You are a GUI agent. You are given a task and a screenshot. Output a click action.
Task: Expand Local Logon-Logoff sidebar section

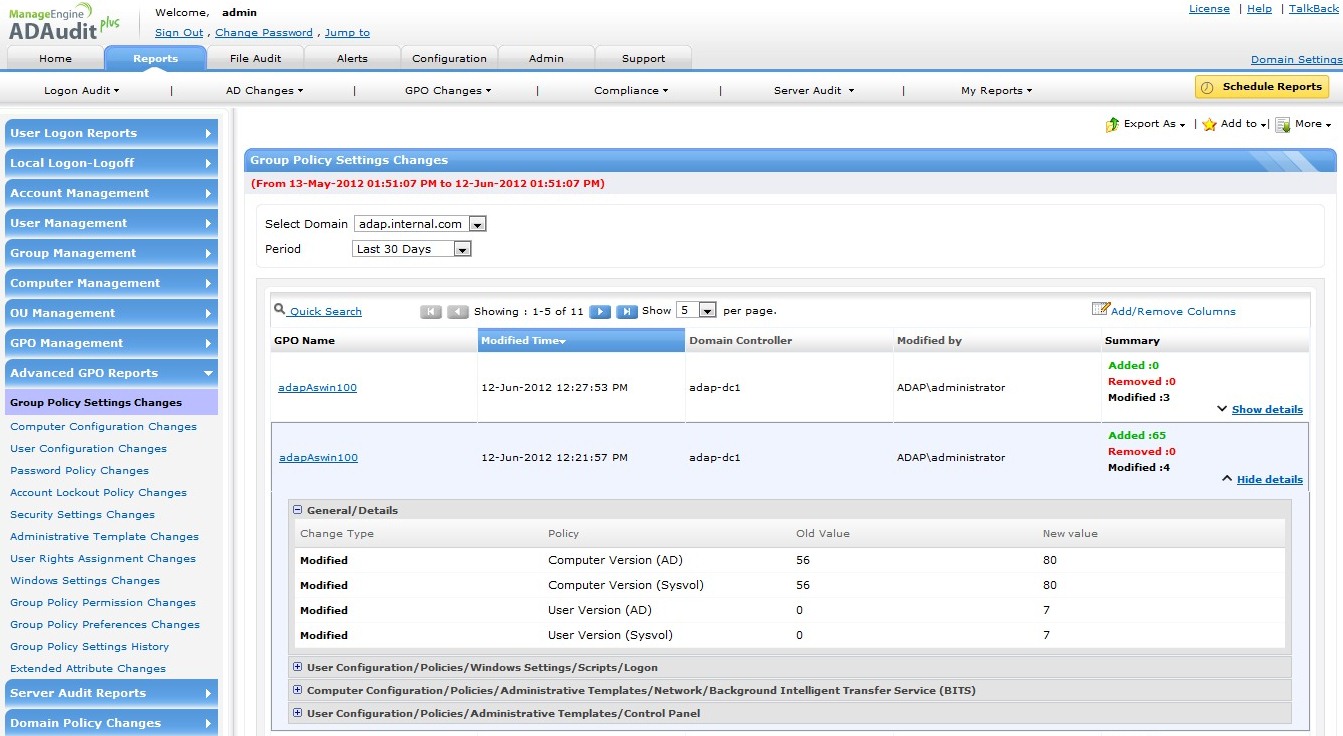111,163
